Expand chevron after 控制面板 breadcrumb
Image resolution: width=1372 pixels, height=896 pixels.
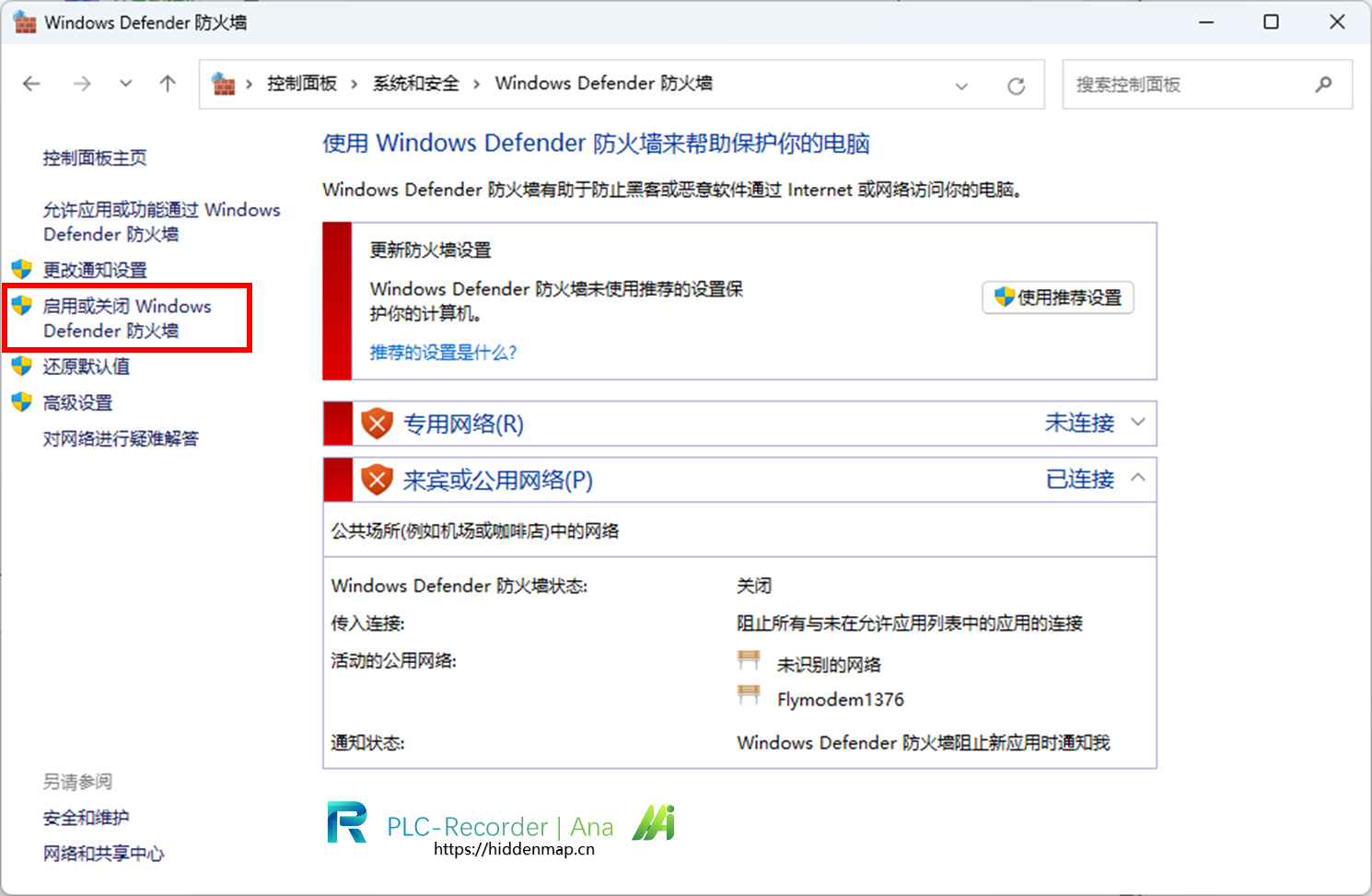click(355, 84)
